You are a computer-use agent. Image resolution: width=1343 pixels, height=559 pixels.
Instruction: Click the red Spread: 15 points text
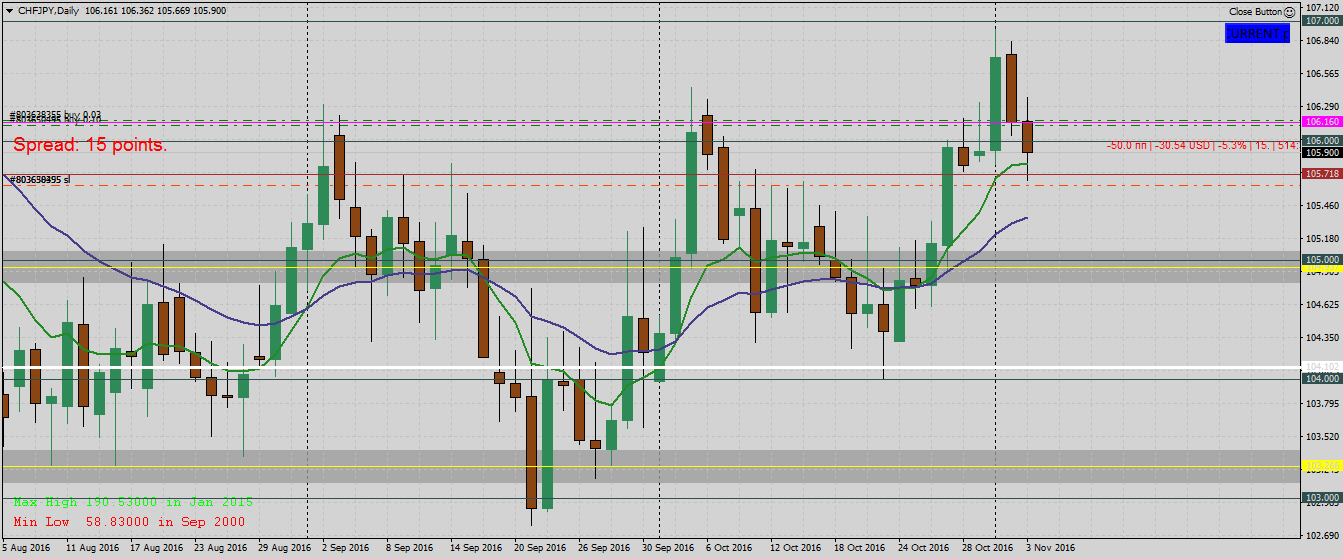tap(90, 145)
